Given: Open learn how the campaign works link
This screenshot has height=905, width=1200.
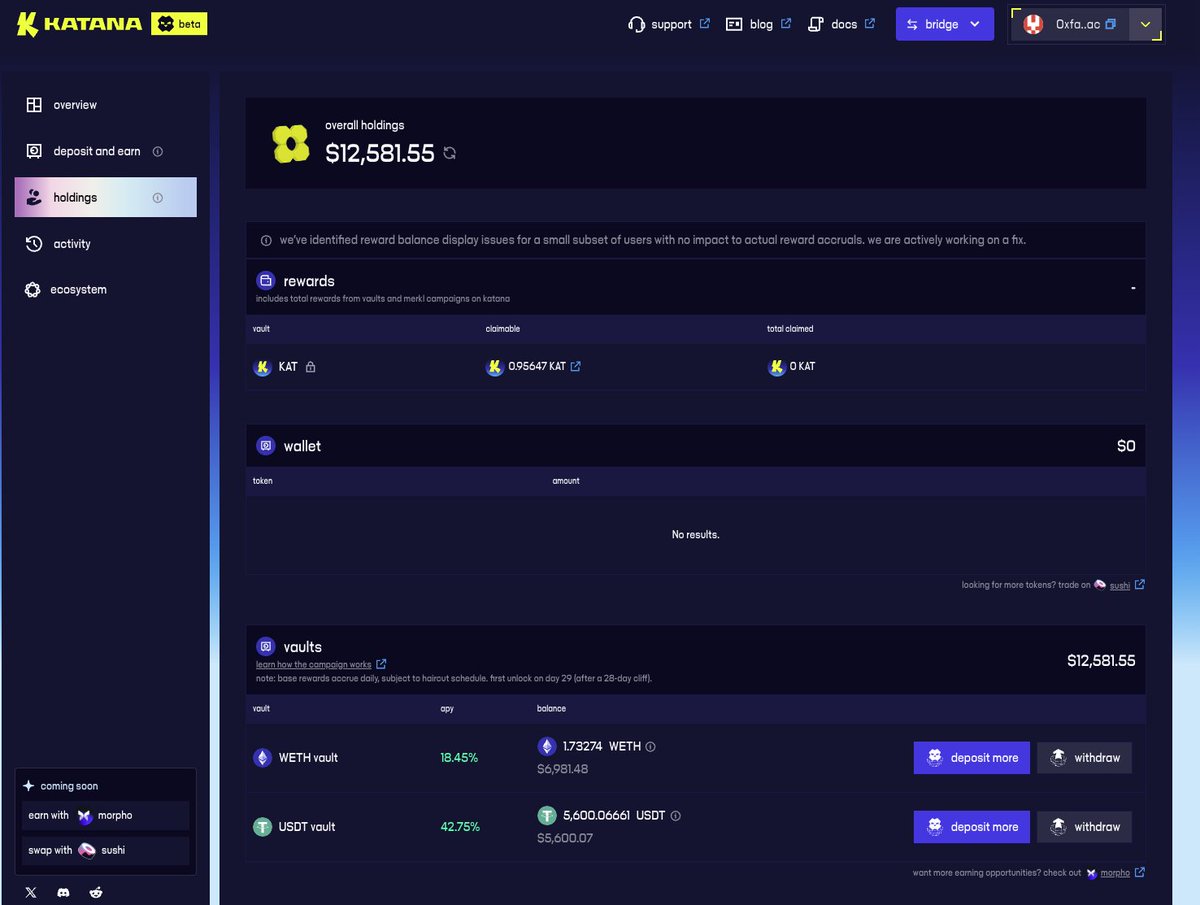Looking at the screenshot, I should coord(313,664).
